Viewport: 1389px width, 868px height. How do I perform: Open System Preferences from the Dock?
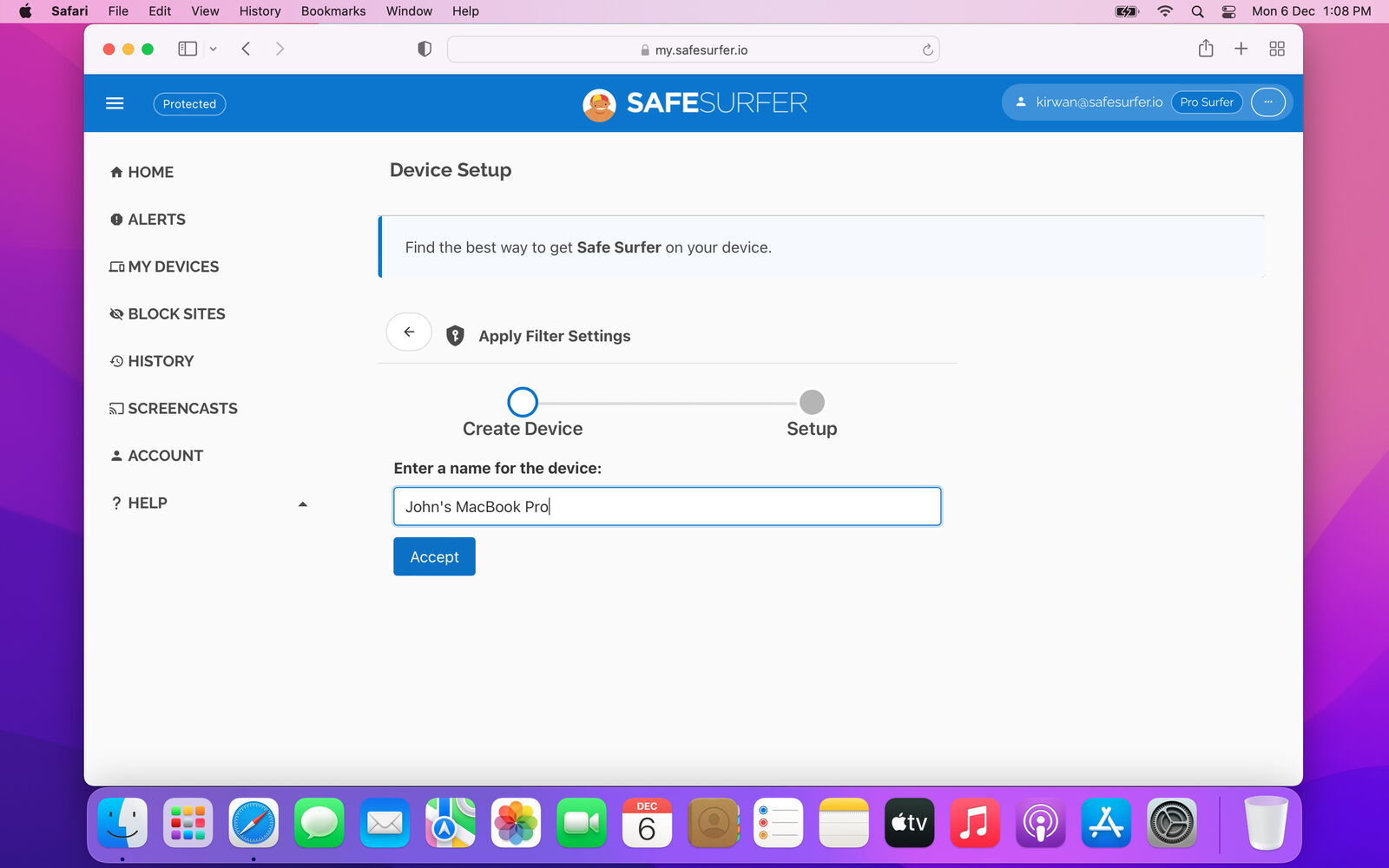click(1171, 822)
